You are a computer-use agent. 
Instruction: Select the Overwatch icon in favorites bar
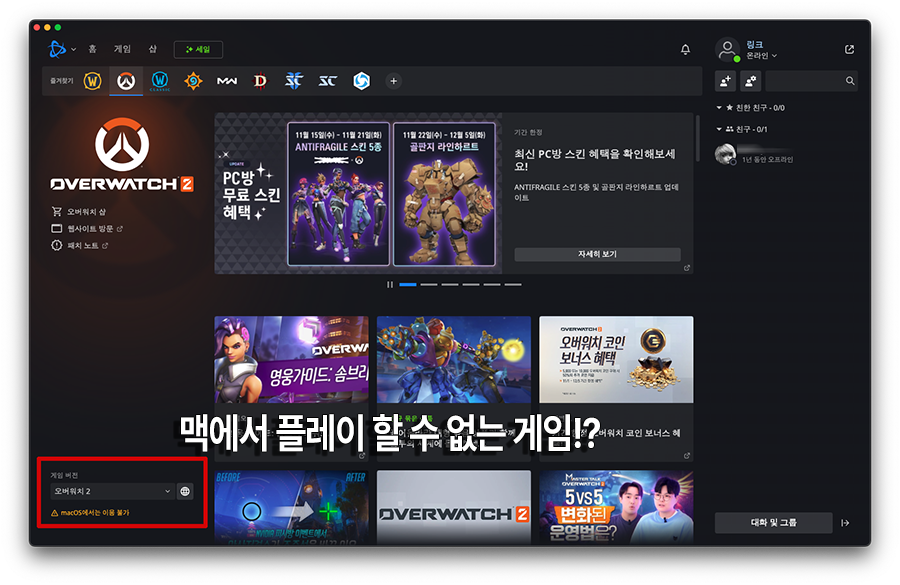(x=126, y=81)
